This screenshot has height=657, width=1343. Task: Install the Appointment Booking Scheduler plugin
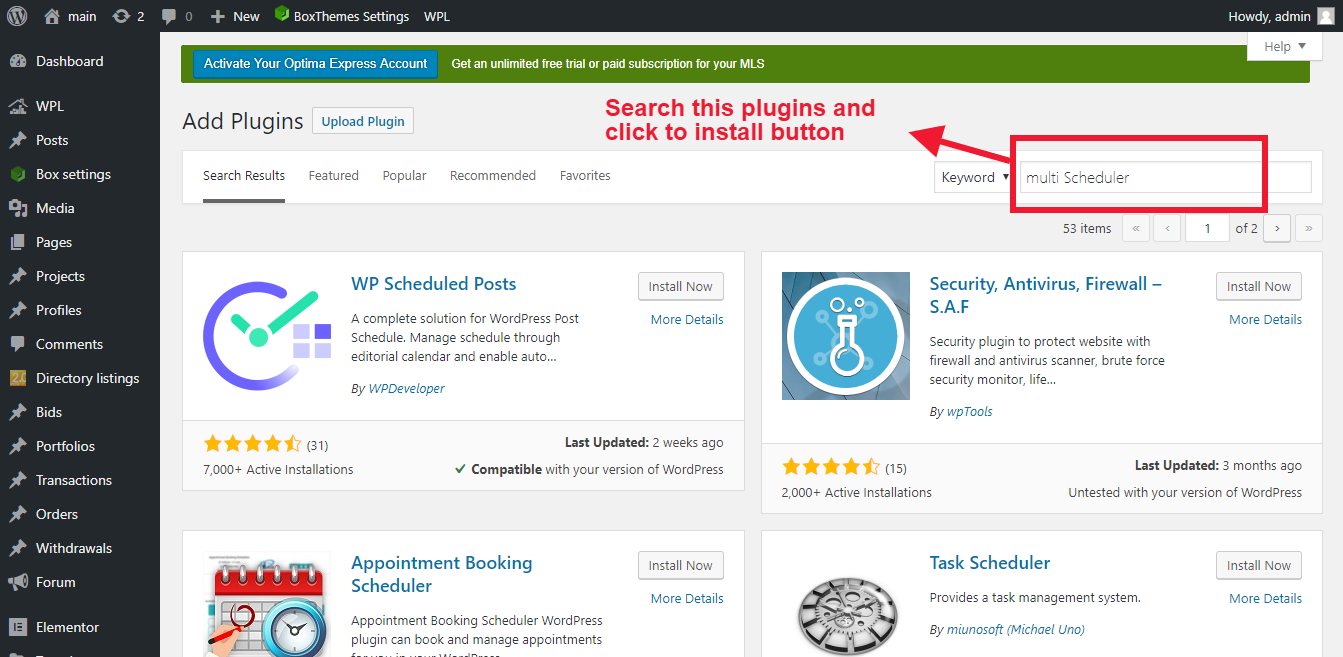point(681,565)
